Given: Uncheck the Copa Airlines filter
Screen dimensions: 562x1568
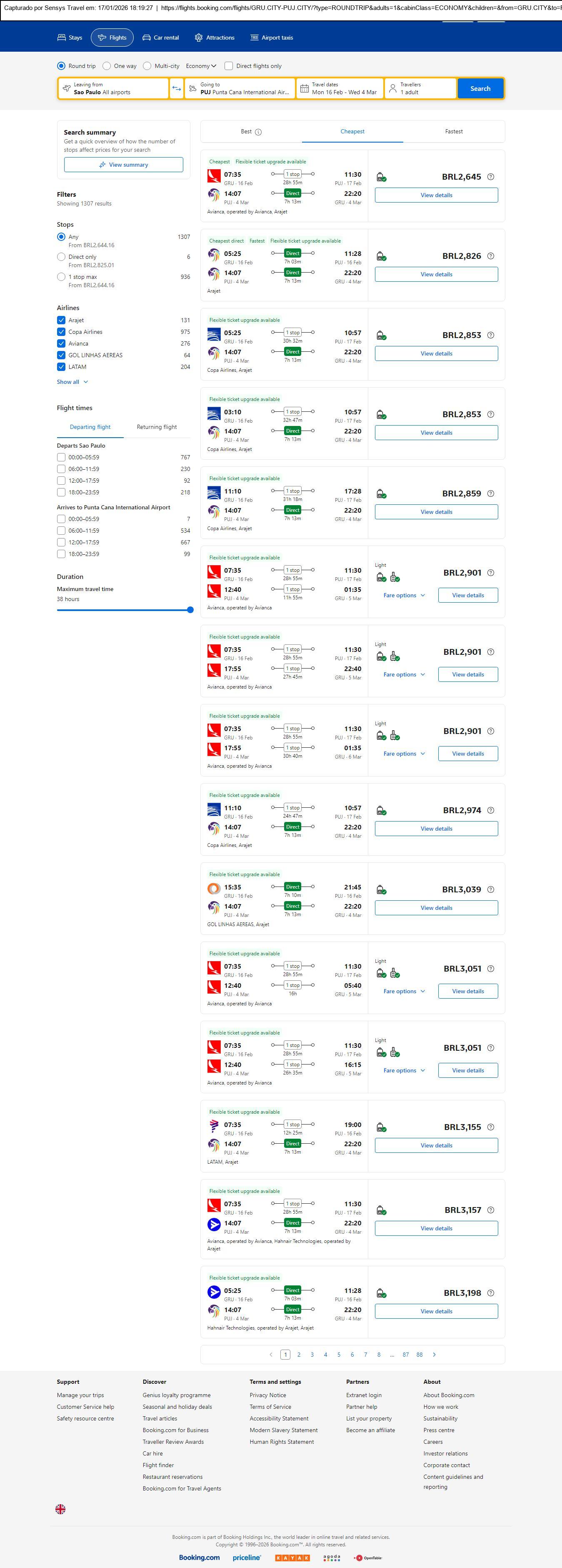Looking at the screenshot, I should [61, 332].
